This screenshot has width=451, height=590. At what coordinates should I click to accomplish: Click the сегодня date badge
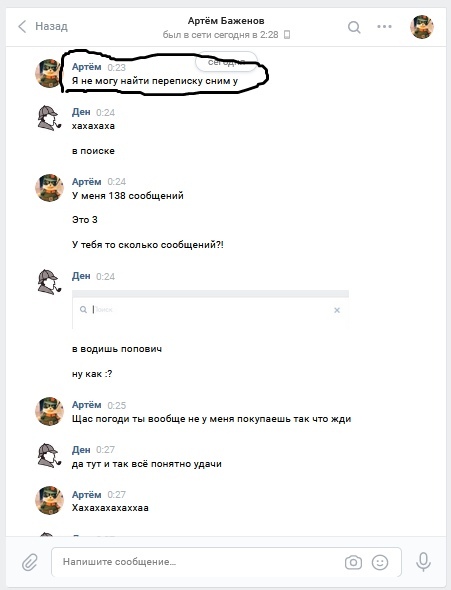pos(226,62)
